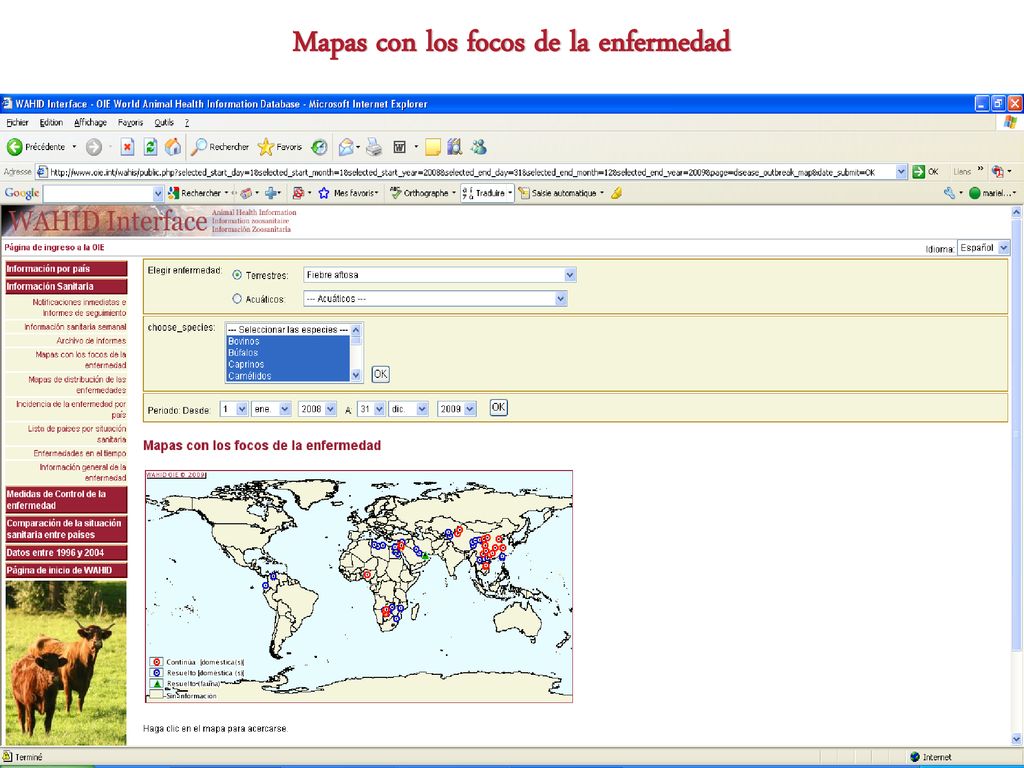Edit the page with the Word icon
Viewport: 1024px width, 768px height.
[399, 148]
